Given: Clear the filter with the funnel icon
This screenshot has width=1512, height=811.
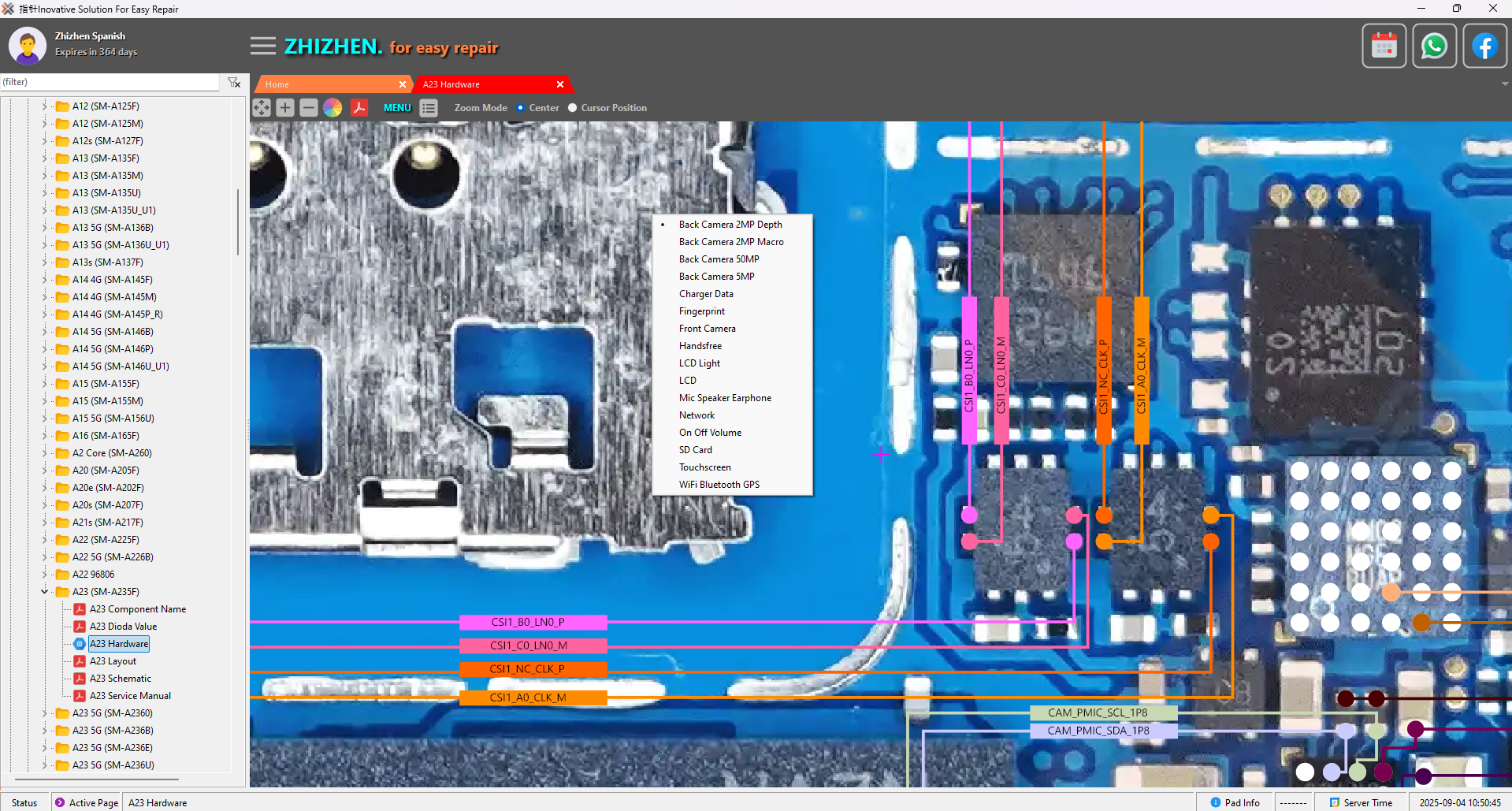Looking at the screenshot, I should tap(234, 82).
